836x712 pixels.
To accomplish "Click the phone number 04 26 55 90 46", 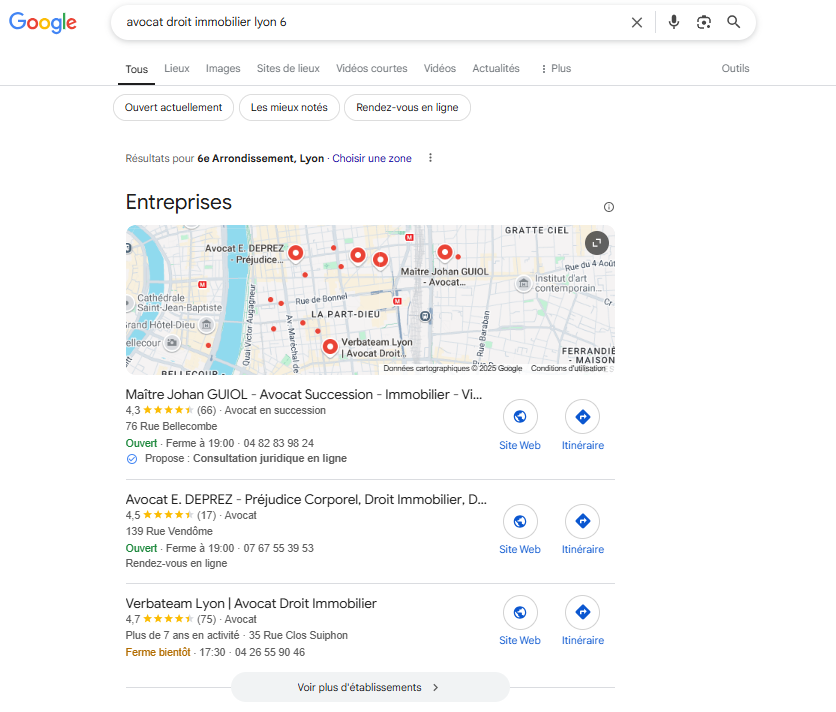I will (270, 652).
